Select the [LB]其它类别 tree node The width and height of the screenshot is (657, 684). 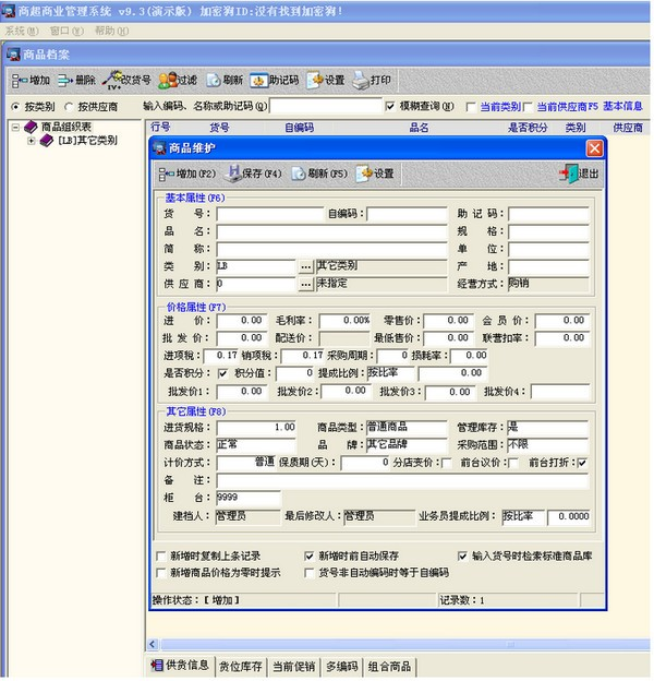(88, 140)
